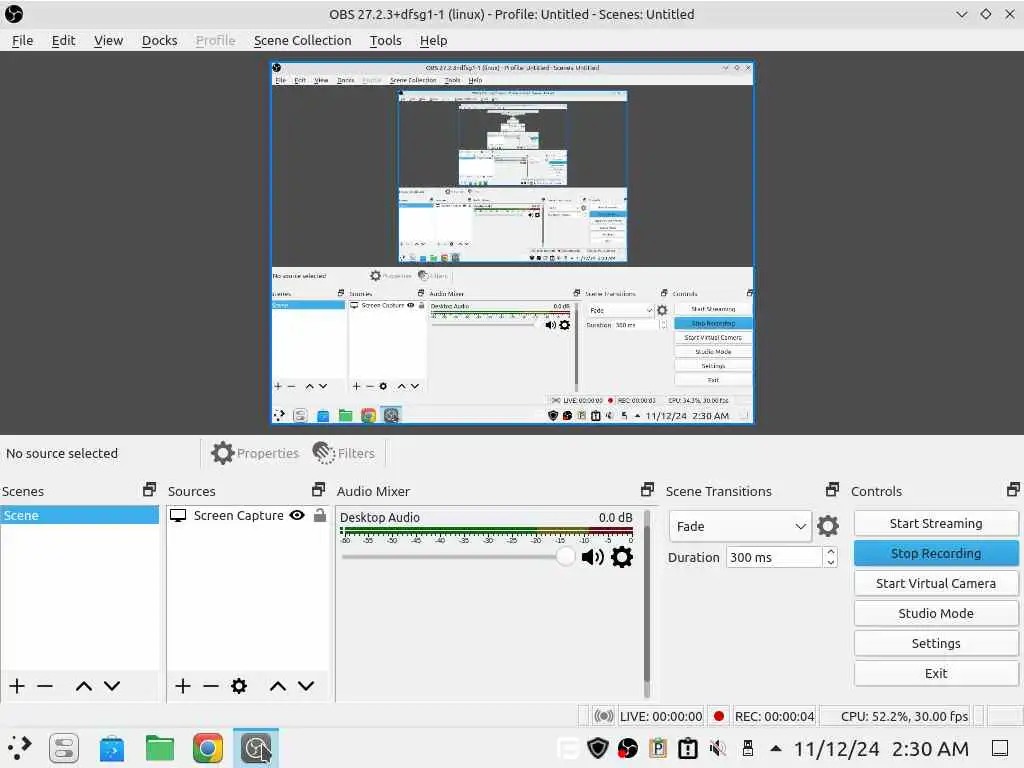Click the Exit button

point(936,673)
